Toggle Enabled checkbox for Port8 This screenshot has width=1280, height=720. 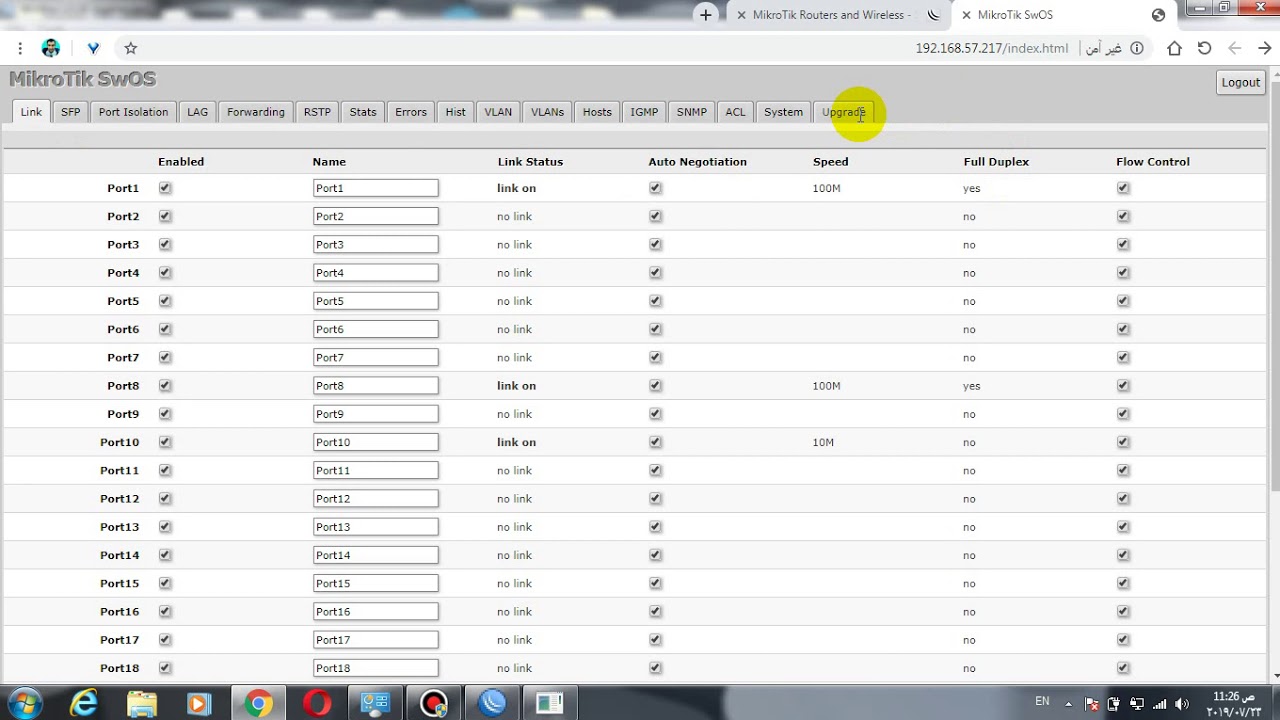click(165, 385)
